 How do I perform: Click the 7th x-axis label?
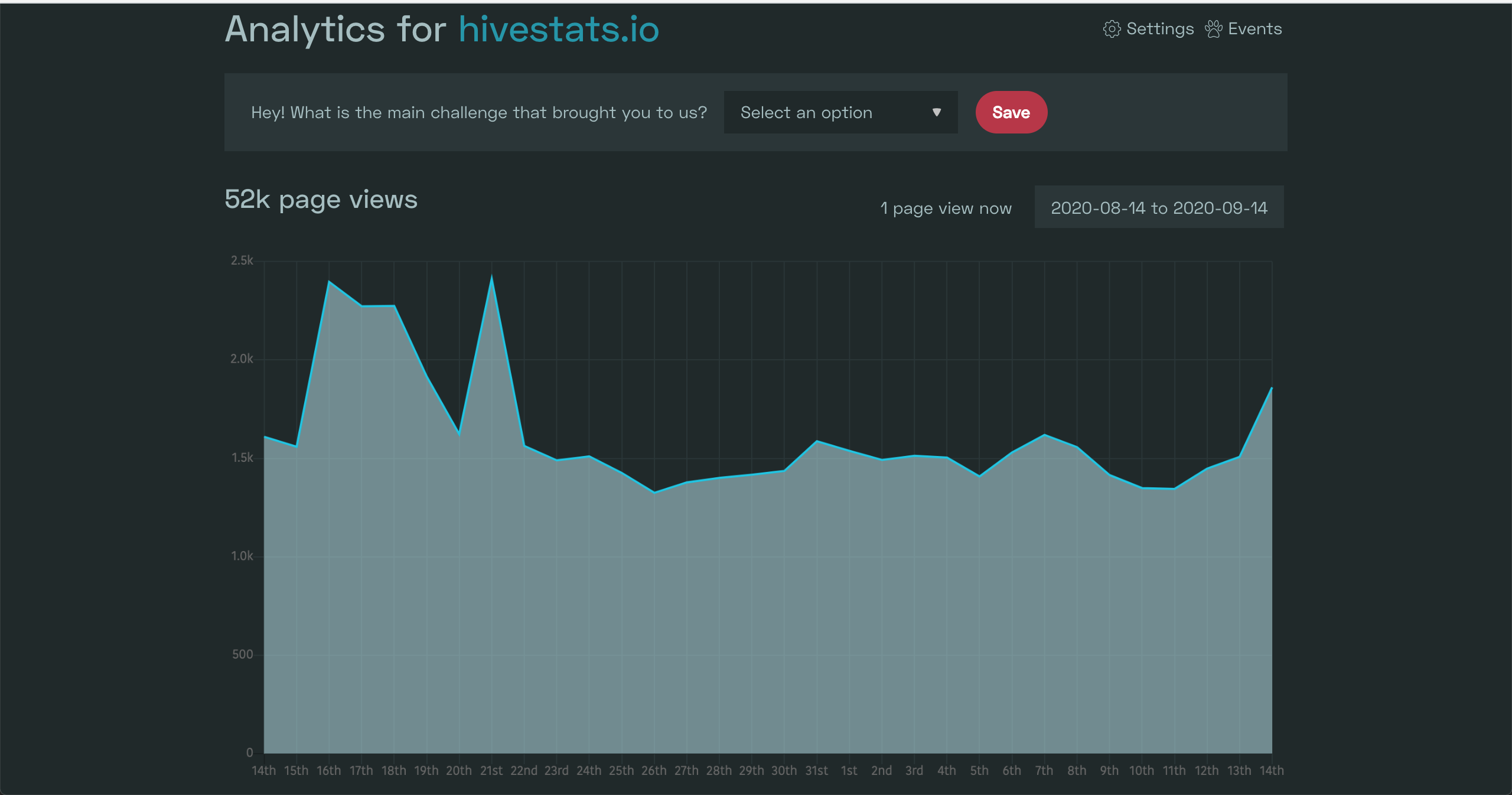(x=1044, y=771)
